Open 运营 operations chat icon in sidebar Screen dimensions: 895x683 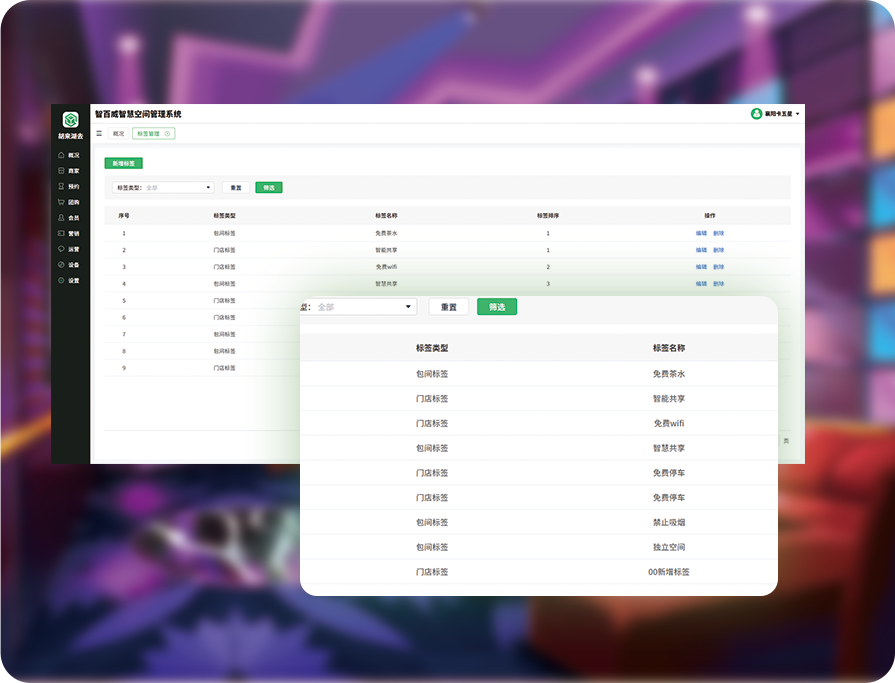61,249
